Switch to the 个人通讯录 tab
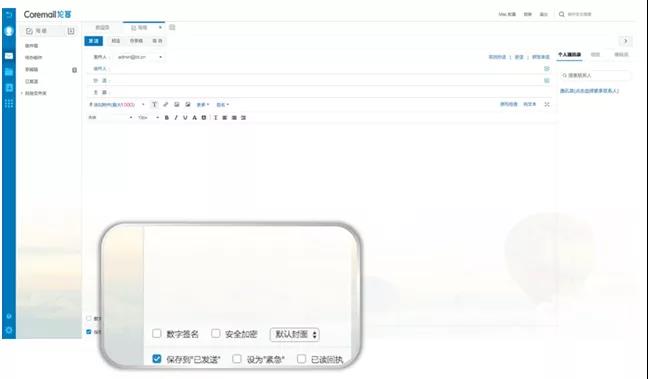Viewport: 648px width, 379px height. tap(569, 55)
